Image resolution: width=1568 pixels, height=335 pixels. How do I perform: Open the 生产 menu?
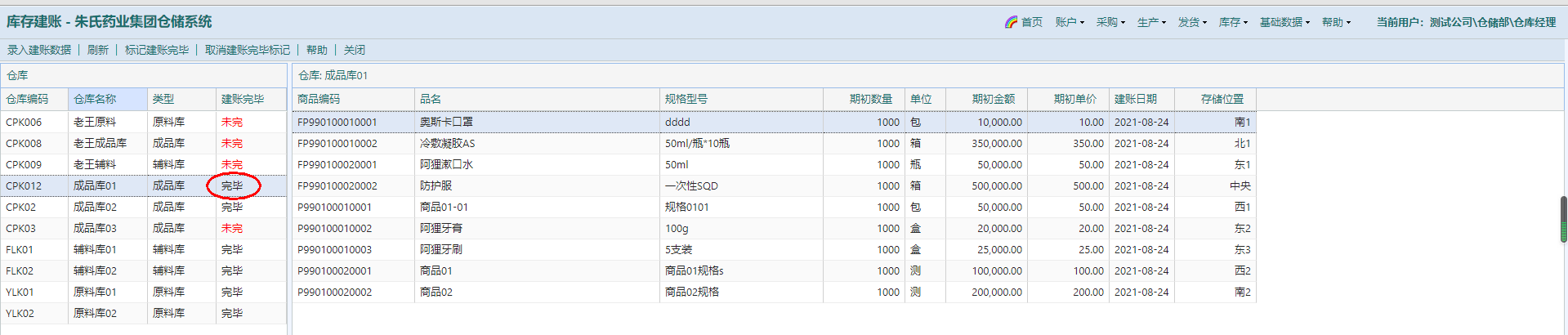1151,22
